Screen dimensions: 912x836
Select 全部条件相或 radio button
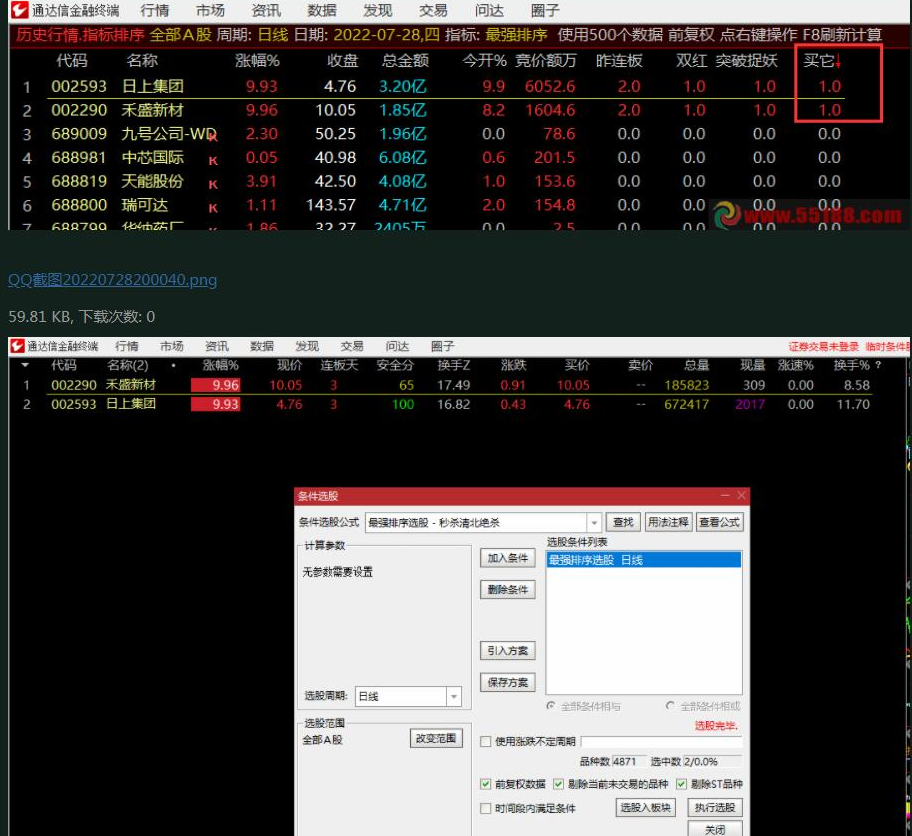(670, 706)
